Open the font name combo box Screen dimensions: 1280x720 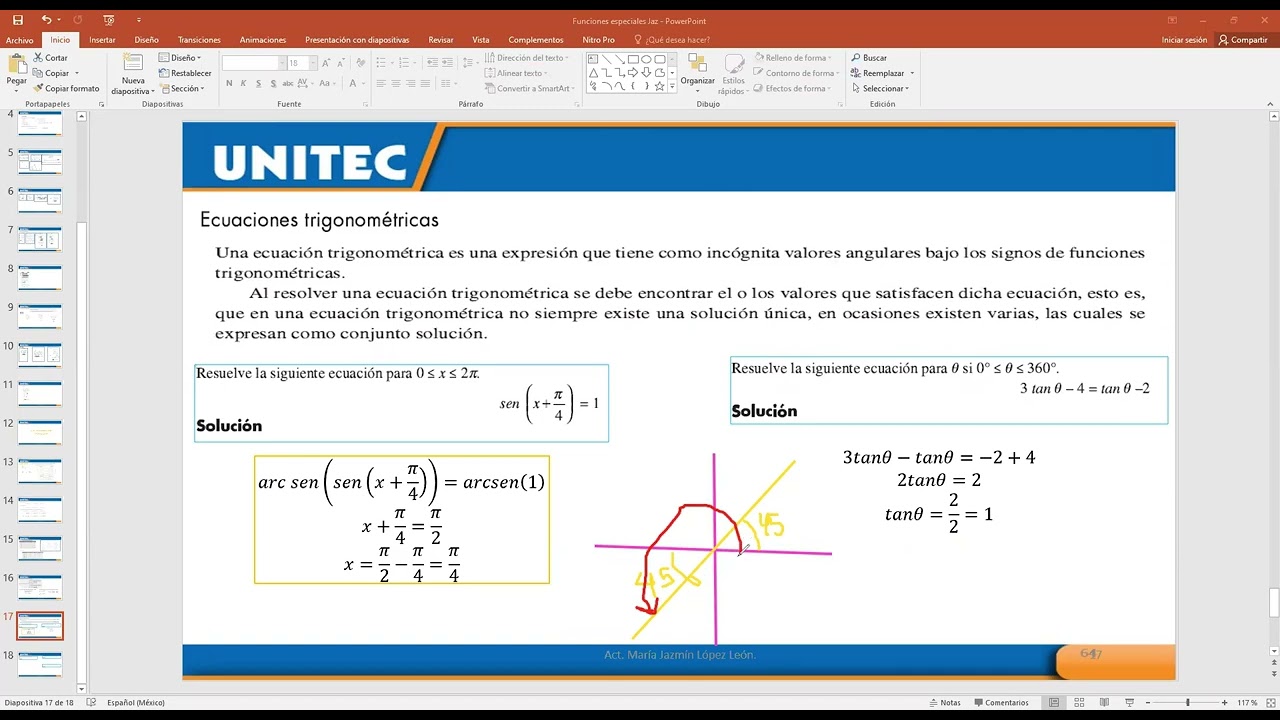tap(253, 63)
